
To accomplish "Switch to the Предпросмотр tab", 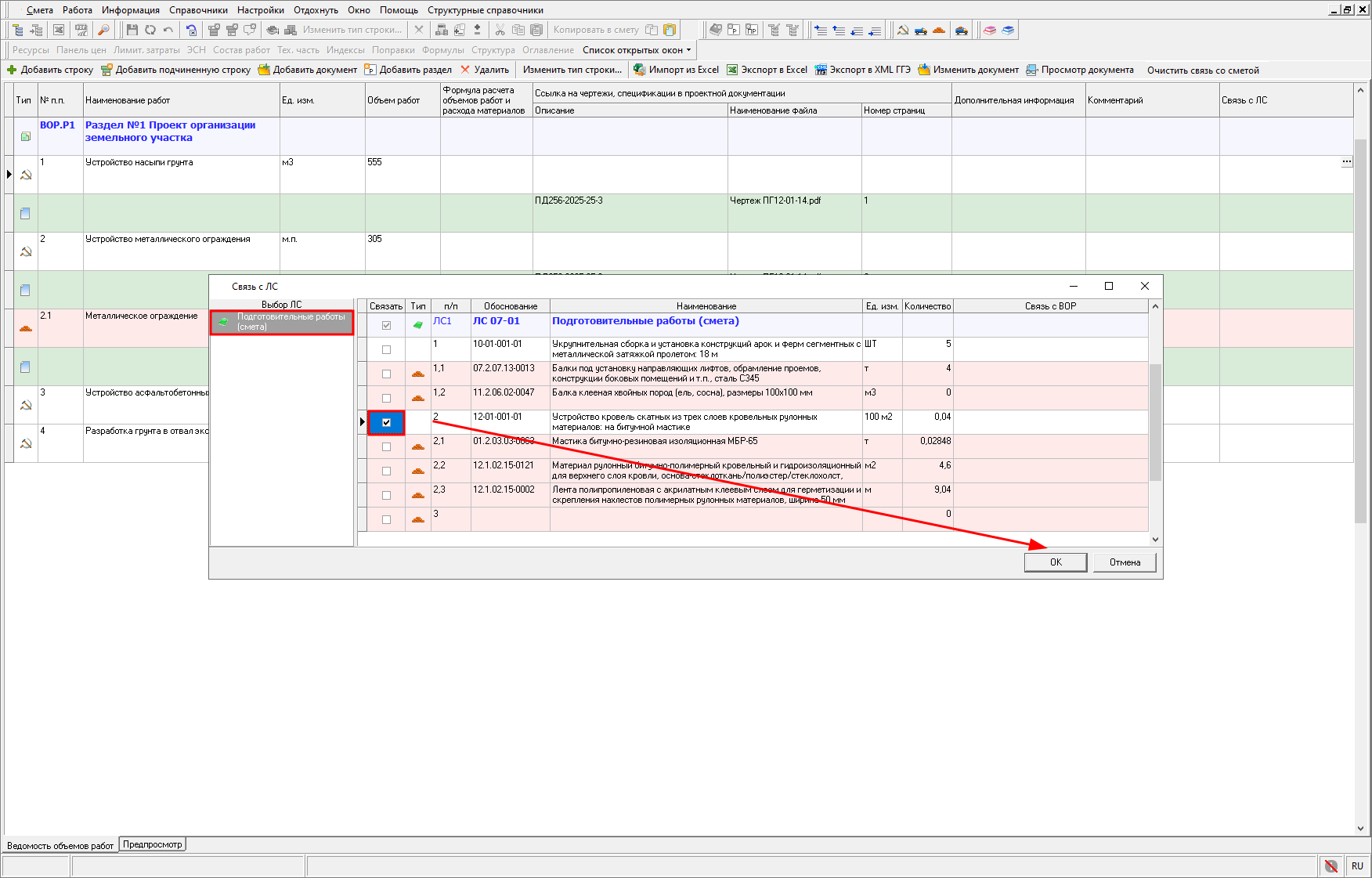I will [152, 844].
